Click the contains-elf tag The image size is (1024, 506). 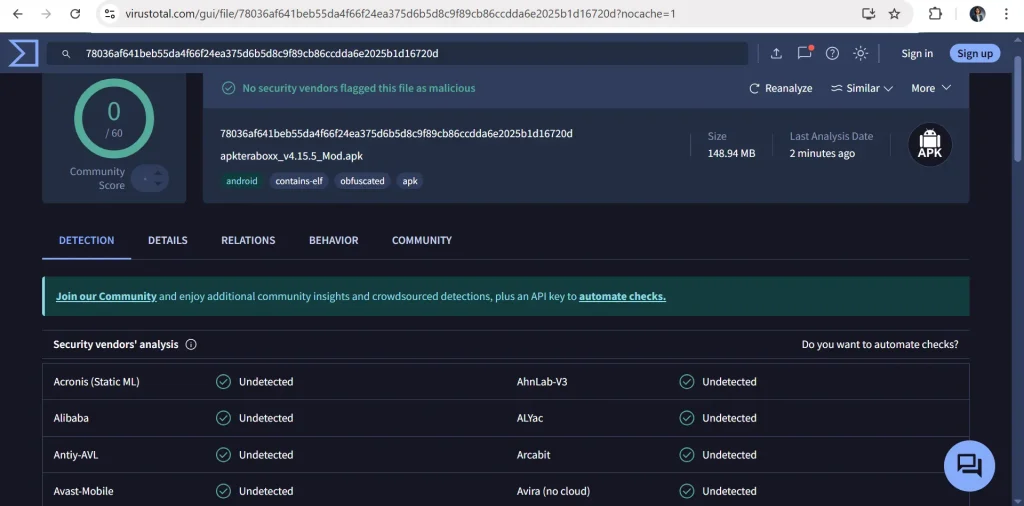click(299, 181)
